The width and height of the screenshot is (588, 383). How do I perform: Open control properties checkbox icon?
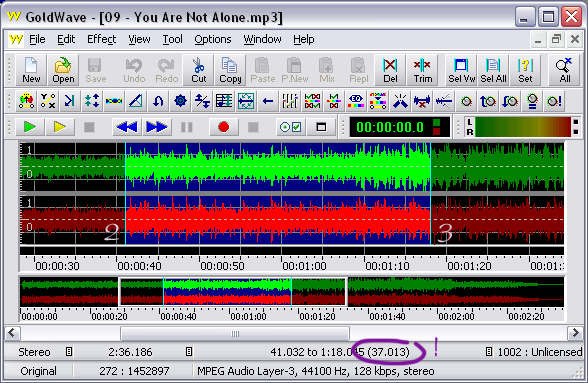291,127
